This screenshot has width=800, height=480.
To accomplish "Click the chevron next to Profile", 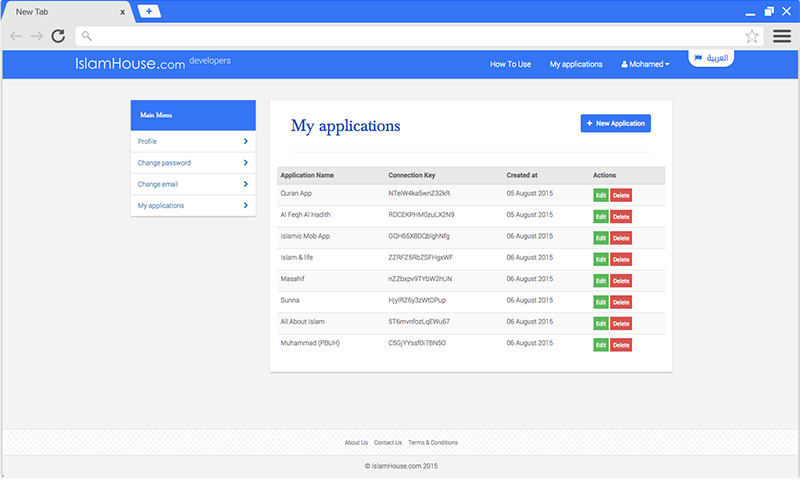I will [245, 141].
